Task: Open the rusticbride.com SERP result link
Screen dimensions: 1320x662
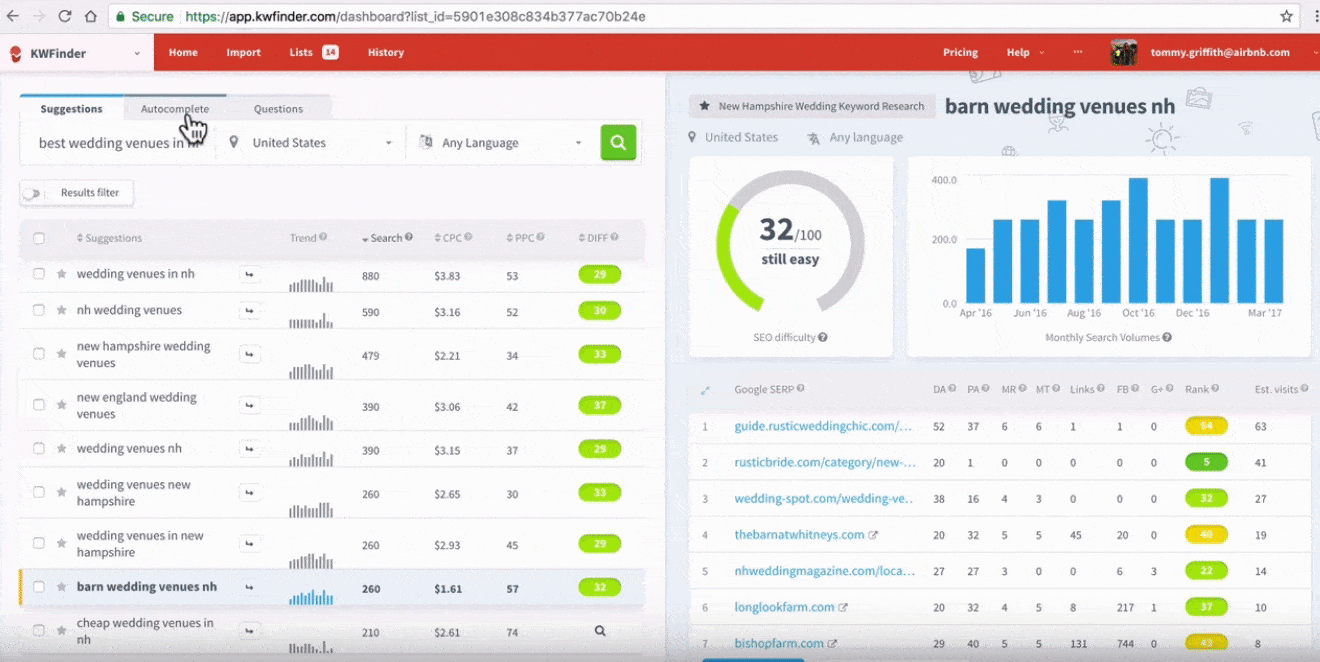Action: [824, 463]
